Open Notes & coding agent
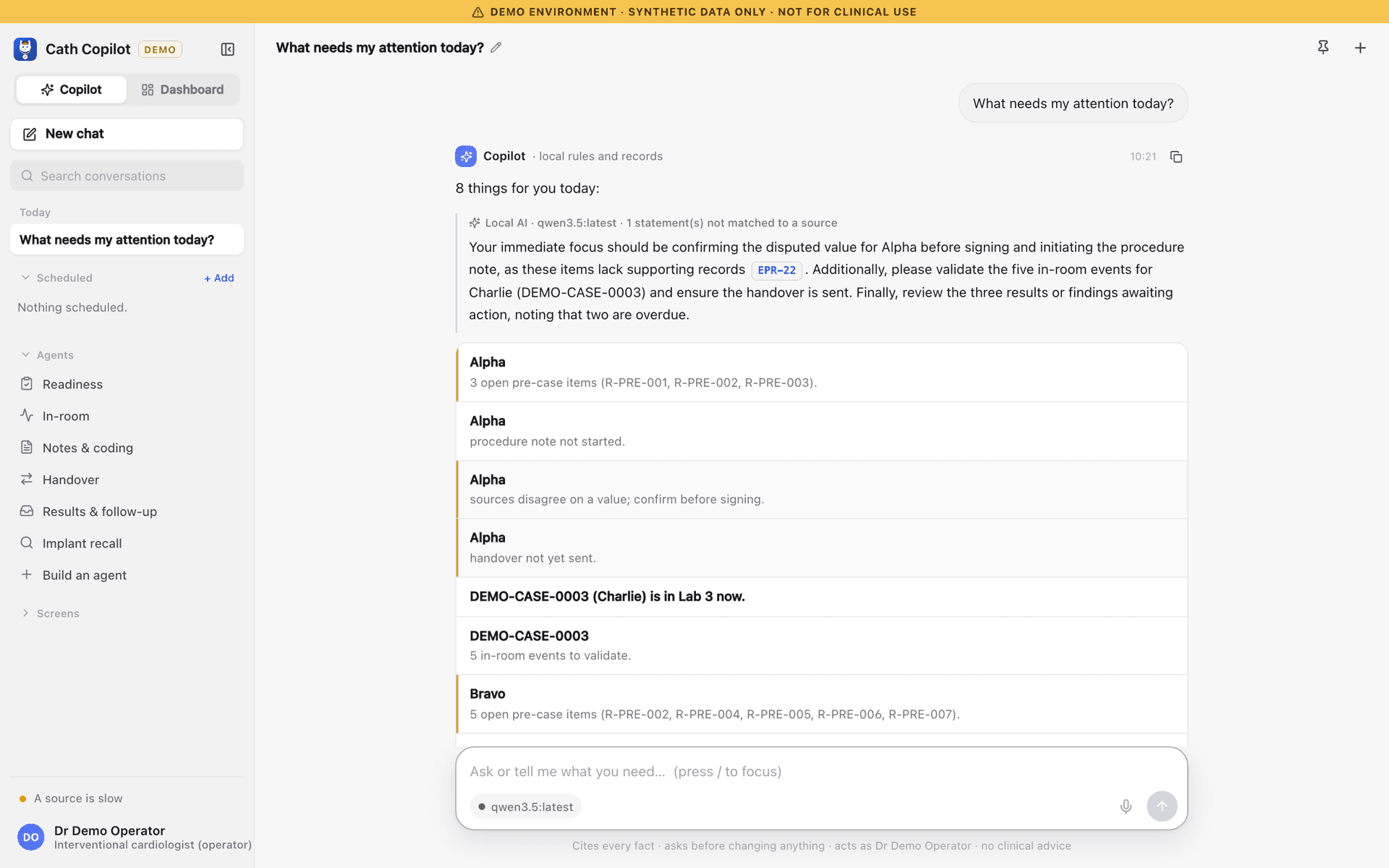The width and height of the screenshot is (1389, 868). 127,448
